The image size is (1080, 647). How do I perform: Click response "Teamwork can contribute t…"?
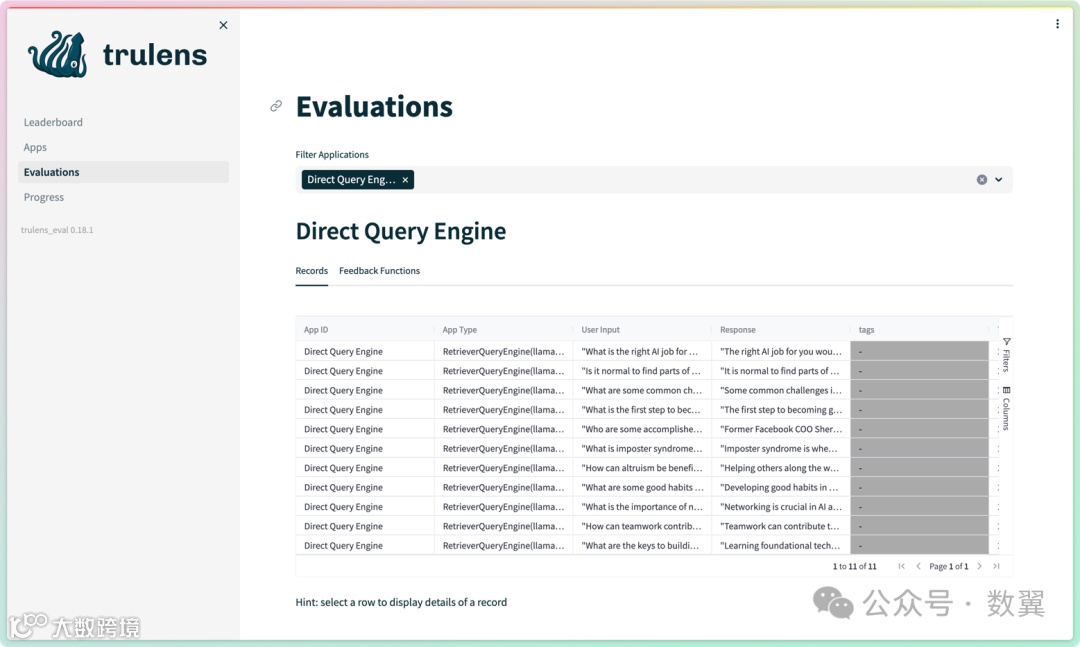pos(780,526)
